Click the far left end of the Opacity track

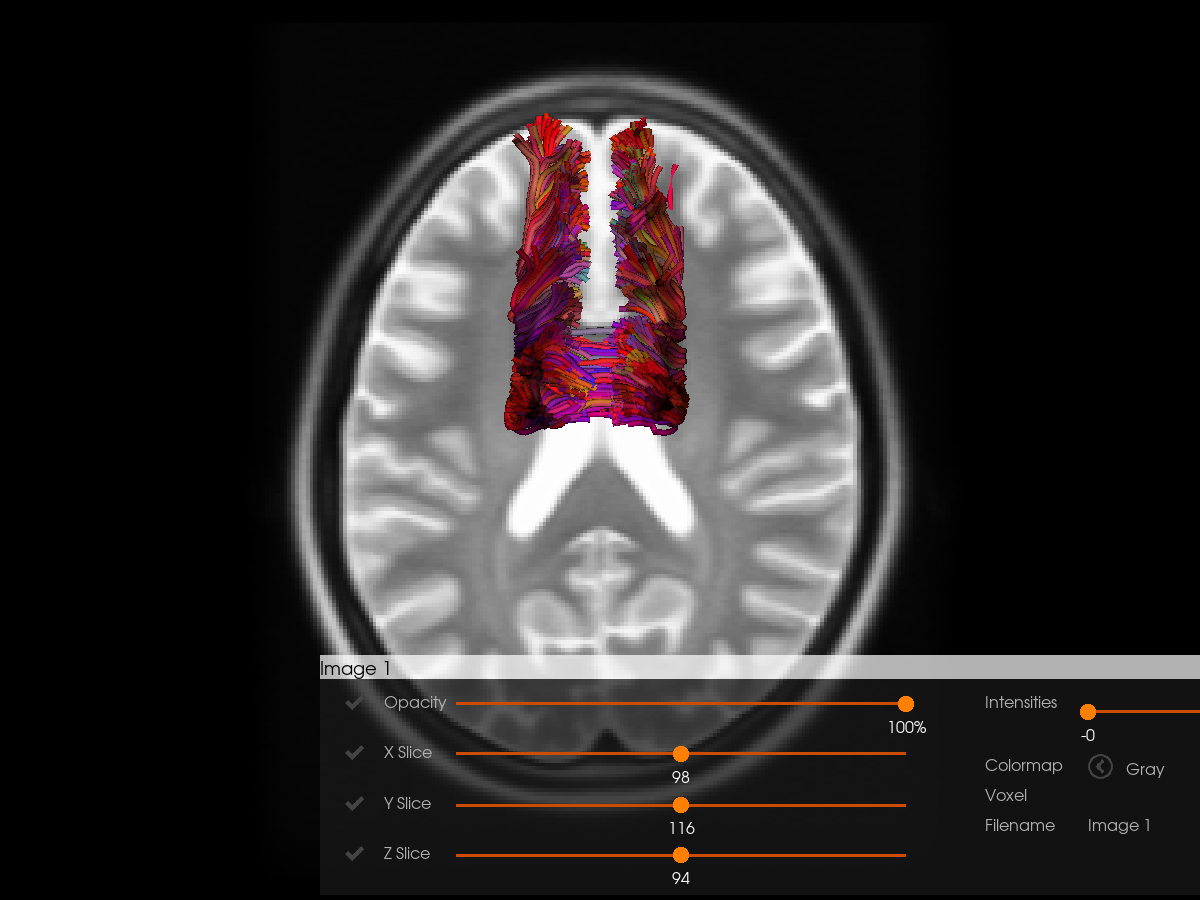click(459, 704)
